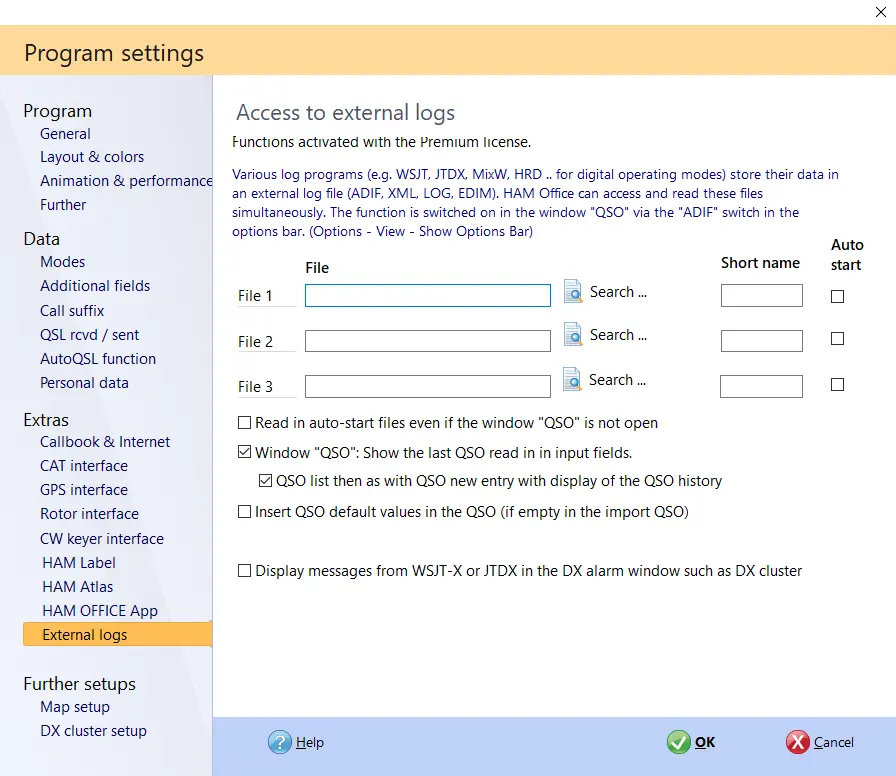Screen dimensions: 896x776
Task: Focus the File 3 path field
Action: (x=427, y=386)
